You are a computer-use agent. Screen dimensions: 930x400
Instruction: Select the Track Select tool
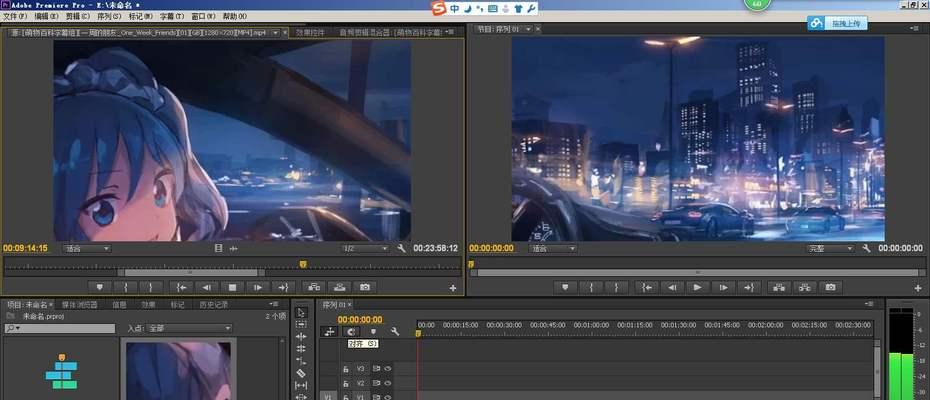[301, 325]
